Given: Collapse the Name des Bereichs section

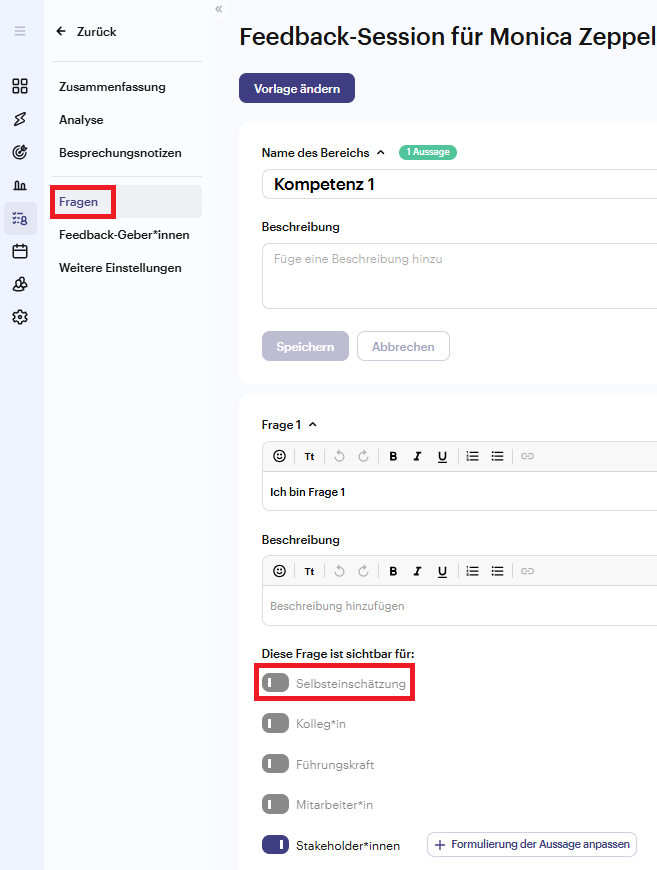Looking at the screenshot, I should pos(381,153).
